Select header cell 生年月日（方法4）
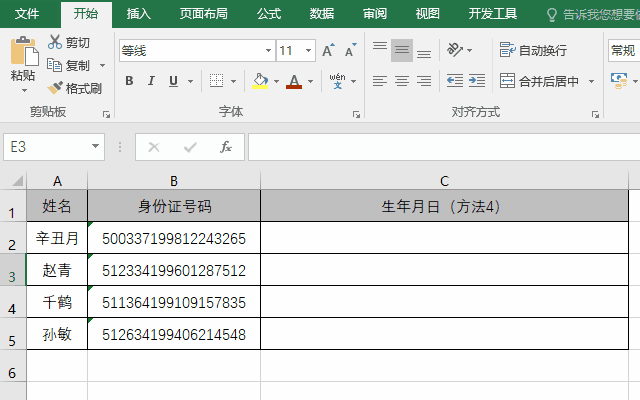Screen dimensions: 640x400 coord(444,206)
